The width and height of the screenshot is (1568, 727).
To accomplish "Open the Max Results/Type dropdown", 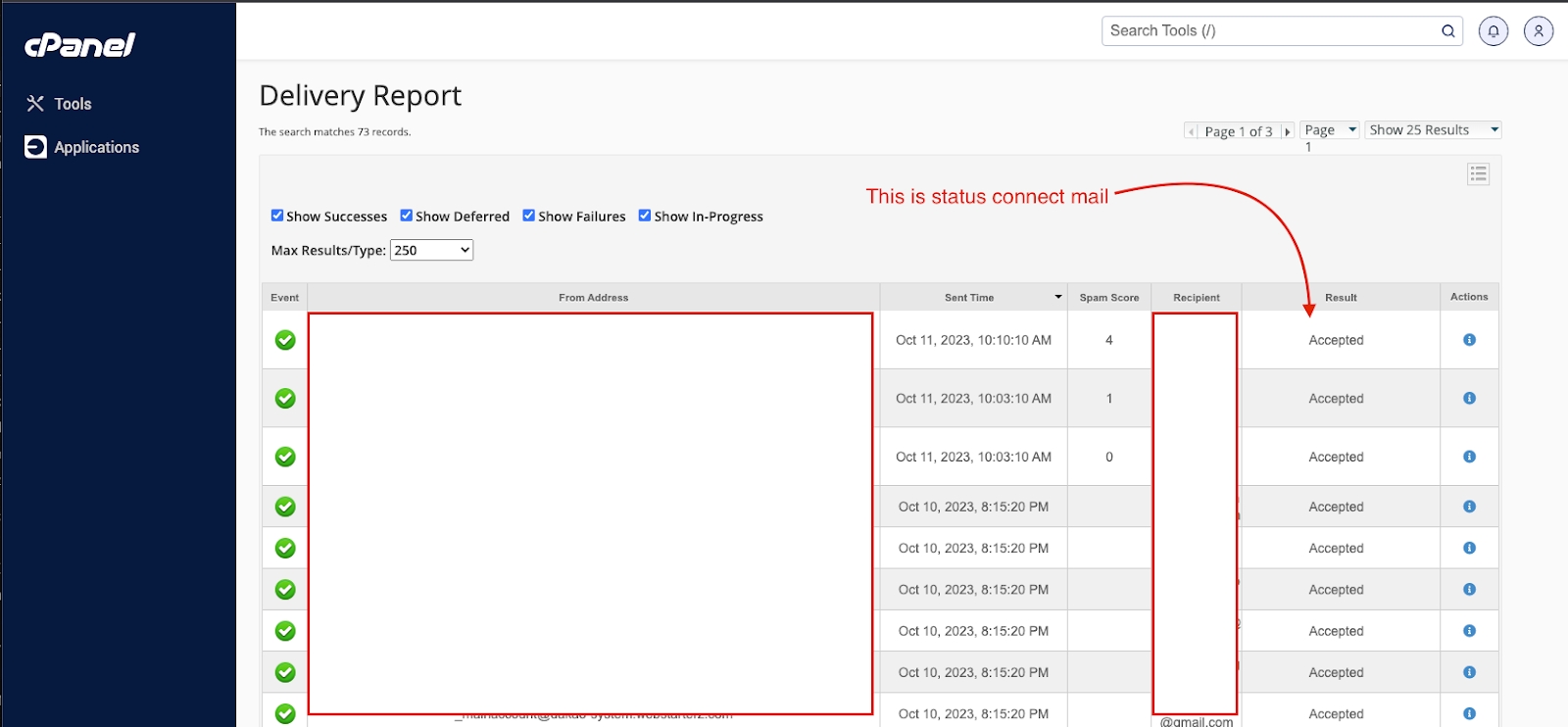I will [x=431, y=251].
